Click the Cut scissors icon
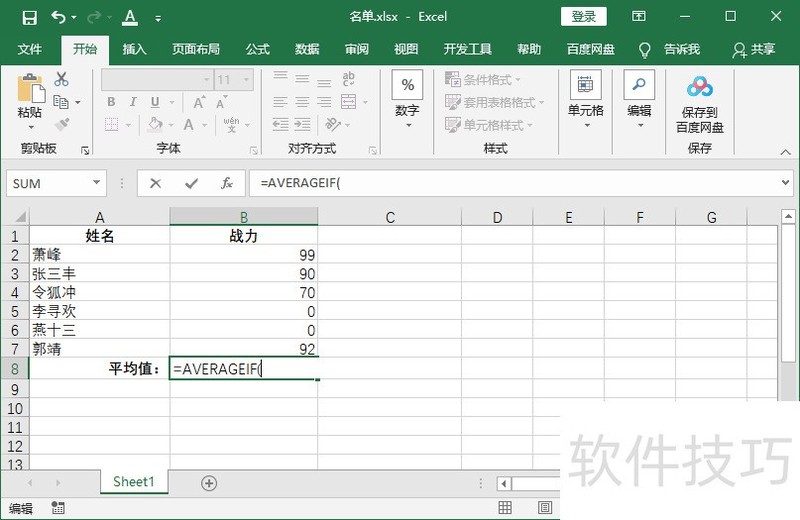This screenshot has width=800, height=520. [62, 79]
